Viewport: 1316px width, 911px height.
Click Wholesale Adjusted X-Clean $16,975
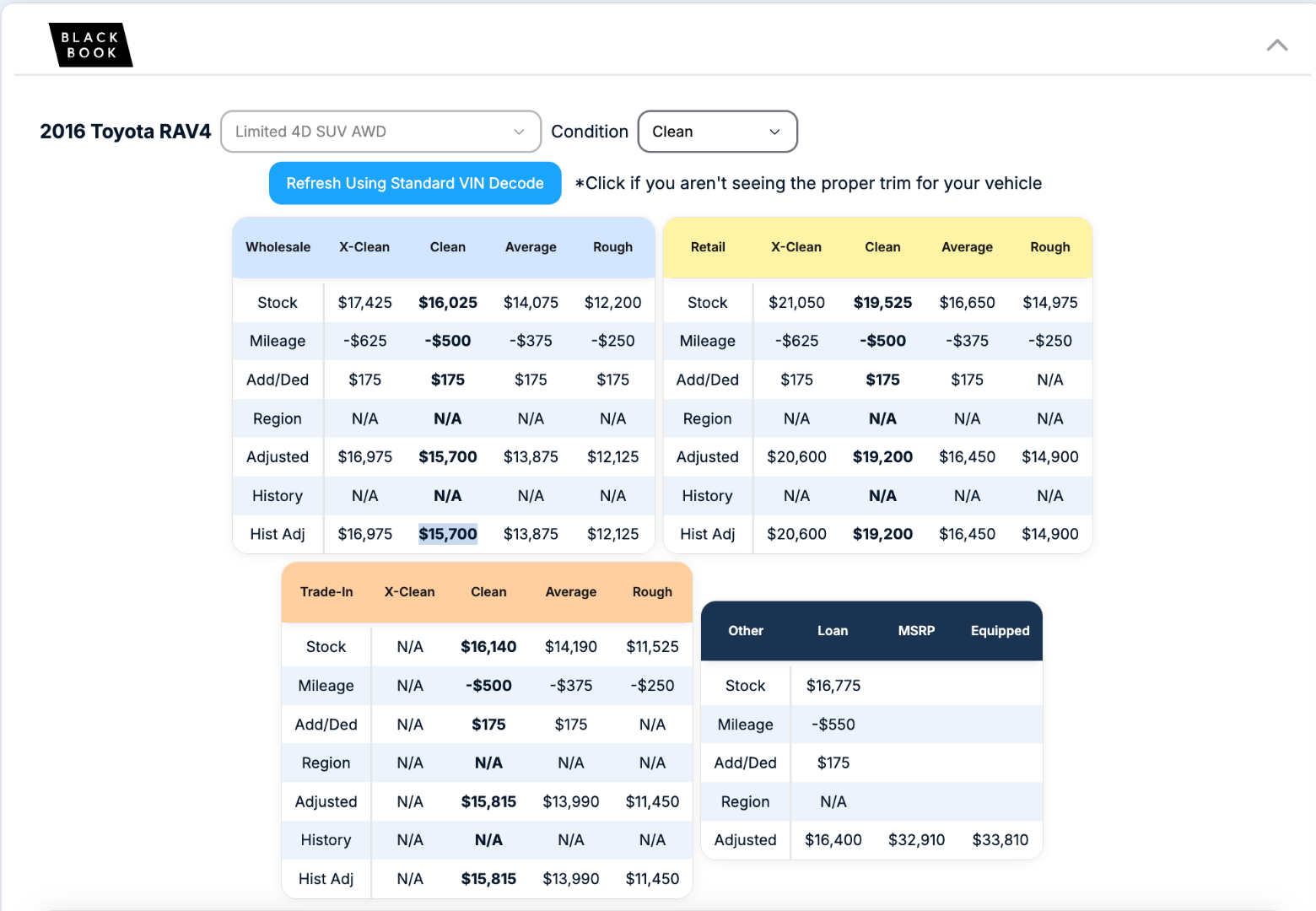point(365,457)
